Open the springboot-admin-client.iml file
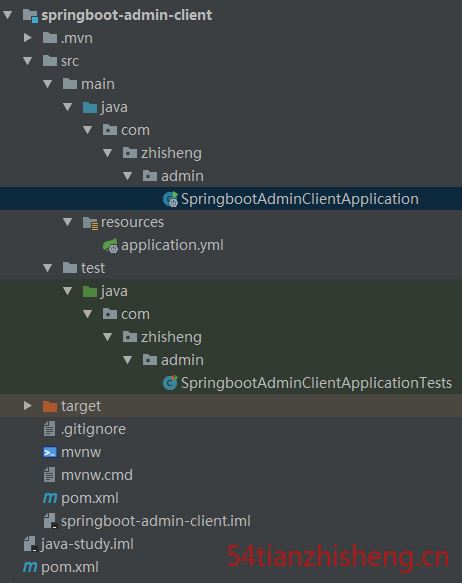Screen dimensions: 462x583 tap(147, 521)
